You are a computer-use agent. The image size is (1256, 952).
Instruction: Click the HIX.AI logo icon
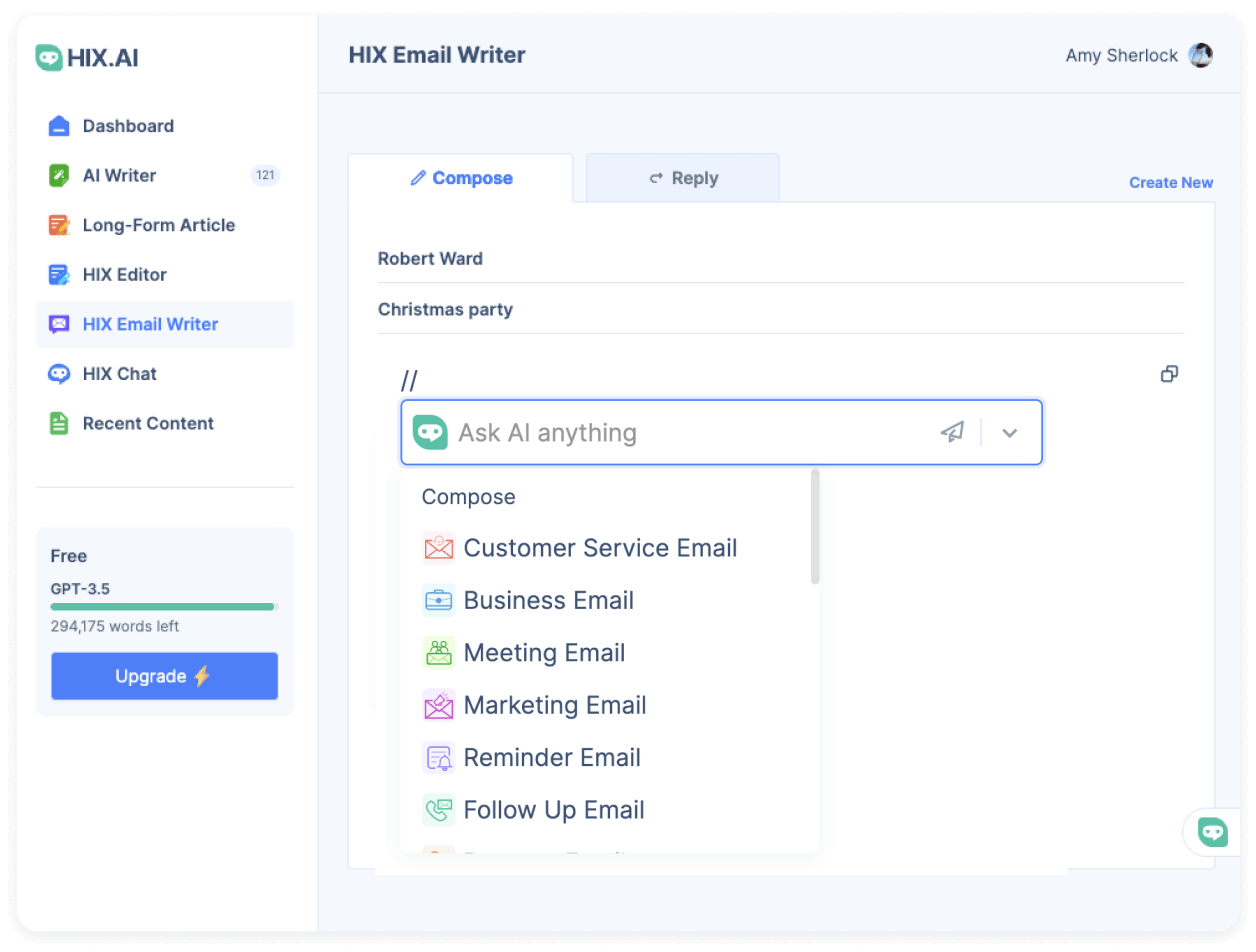tap(48, 58)
